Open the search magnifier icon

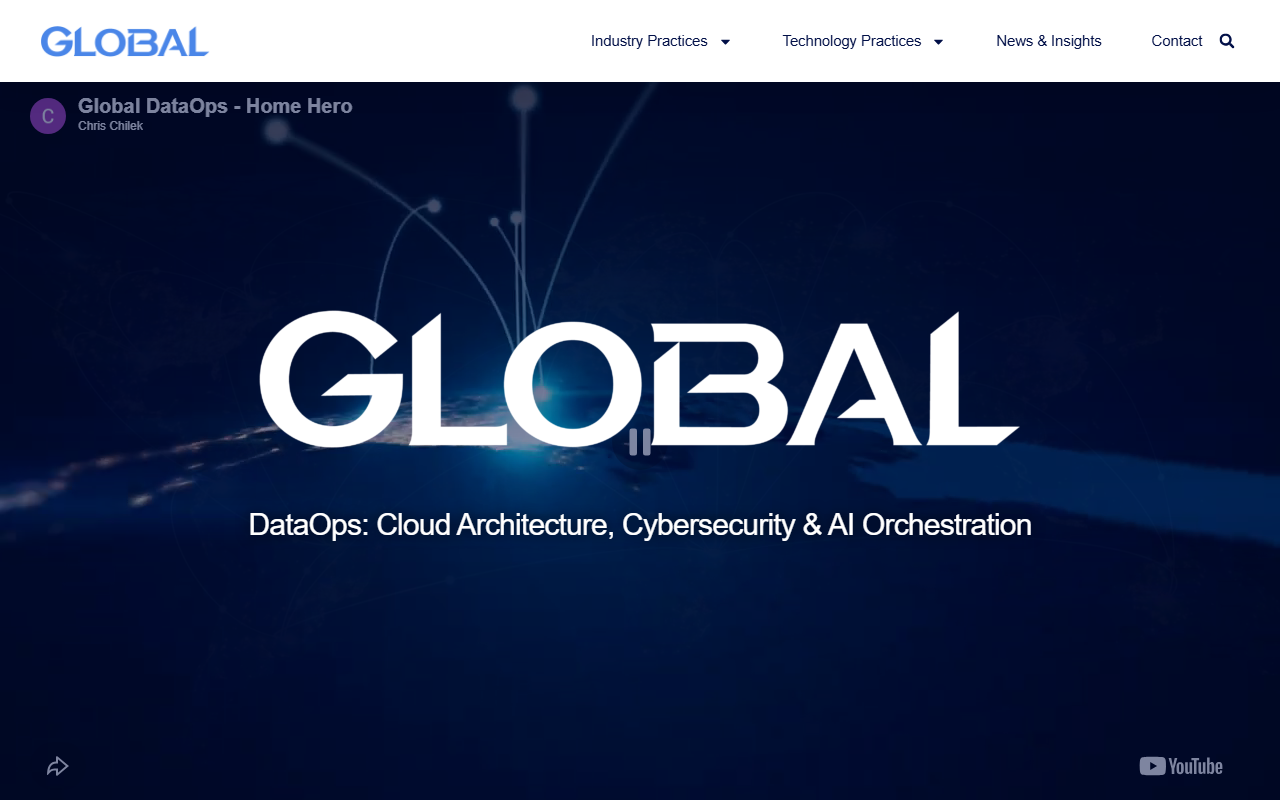pyautogui.click(x=1227, y=41)
